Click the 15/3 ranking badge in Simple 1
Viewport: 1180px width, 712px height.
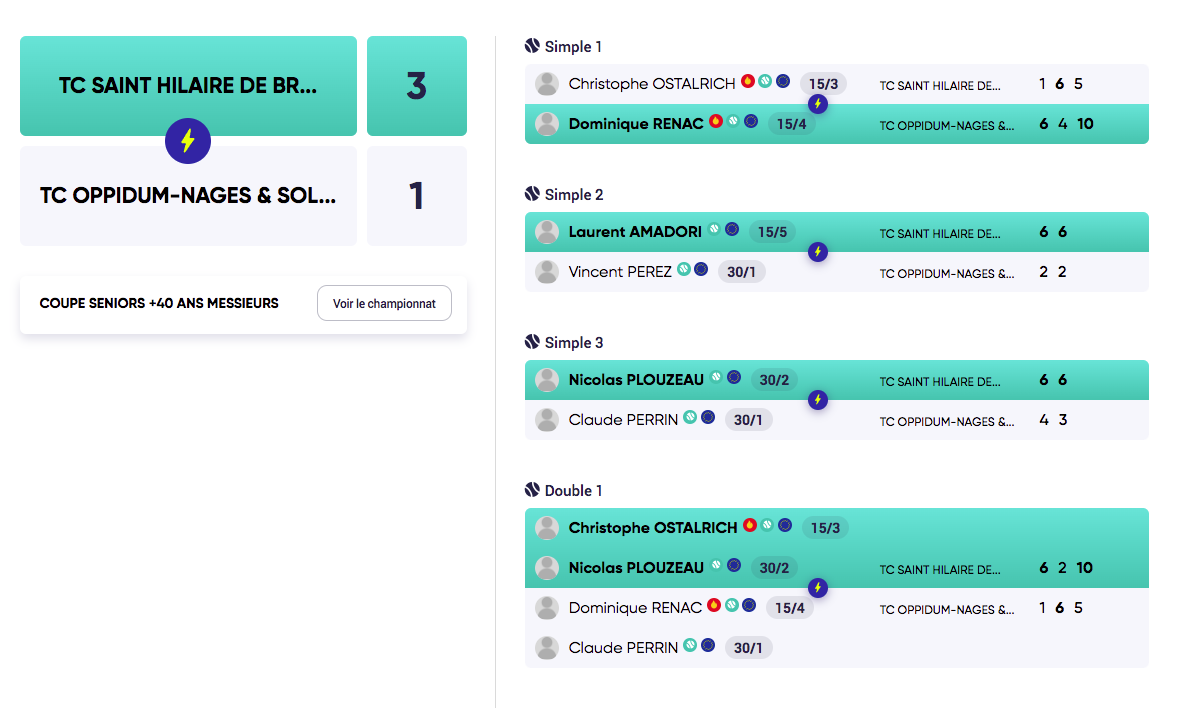pyautogui.click(x=823, y=84)
